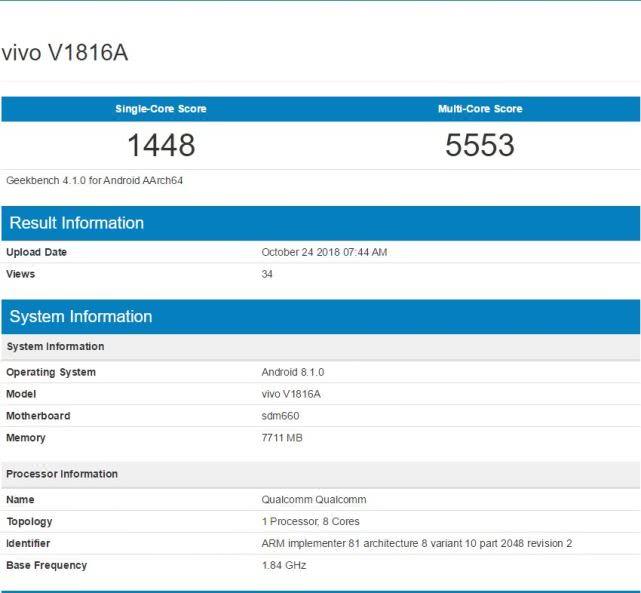Click the blue System Information section header

(321, 317)
